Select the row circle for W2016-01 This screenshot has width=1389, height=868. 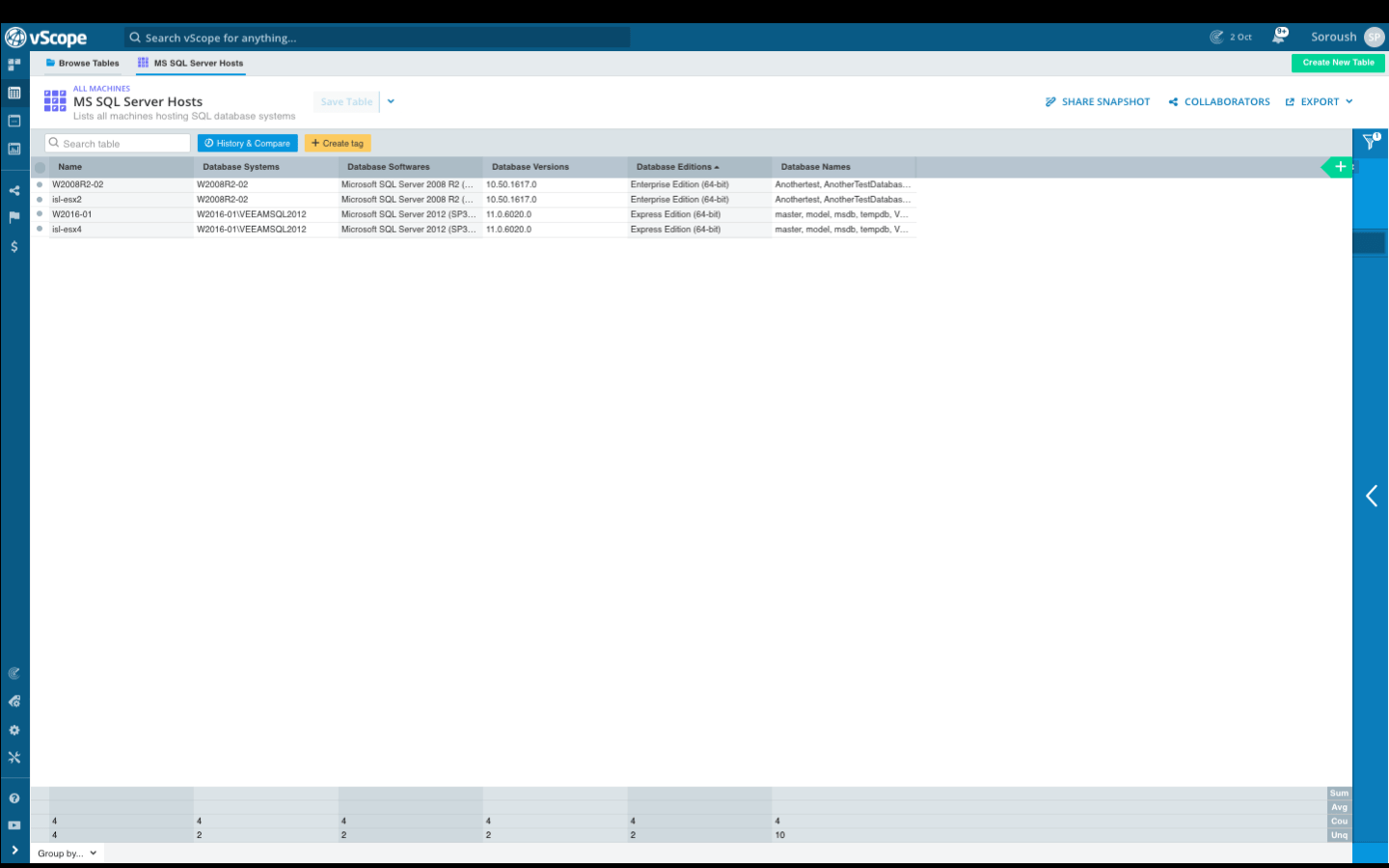pyautogui.click(x=40, y=214)
